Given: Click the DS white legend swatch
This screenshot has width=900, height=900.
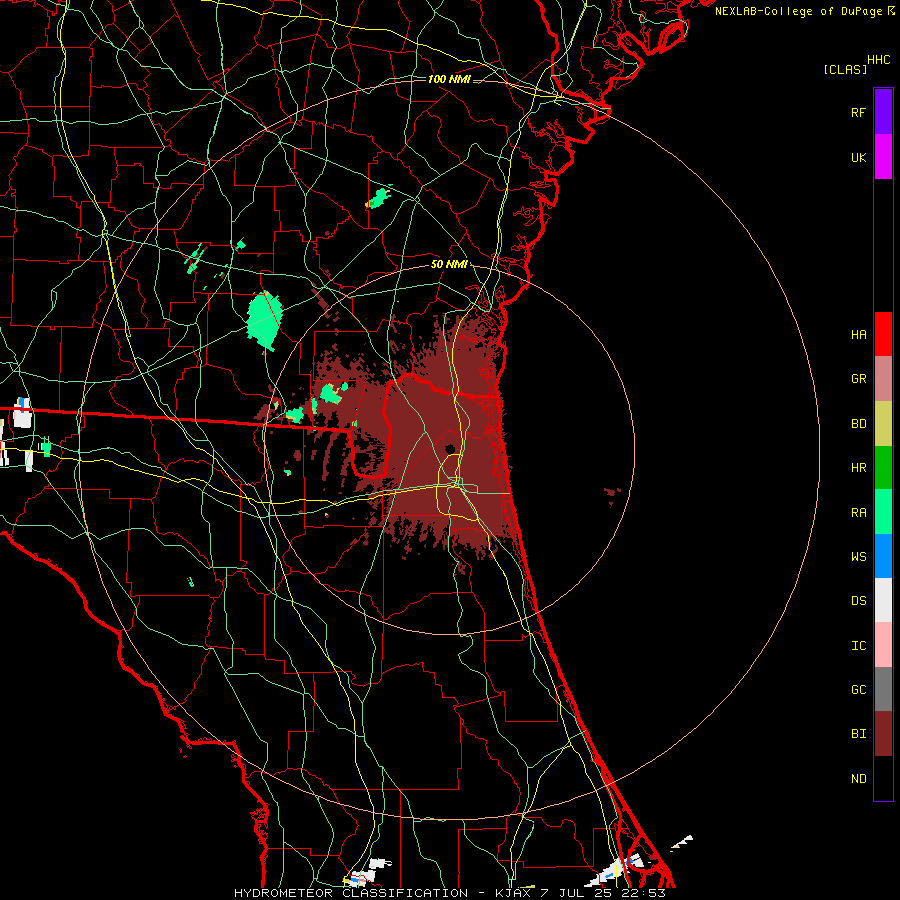Looking at the screenshot, I should coord(883,600).
